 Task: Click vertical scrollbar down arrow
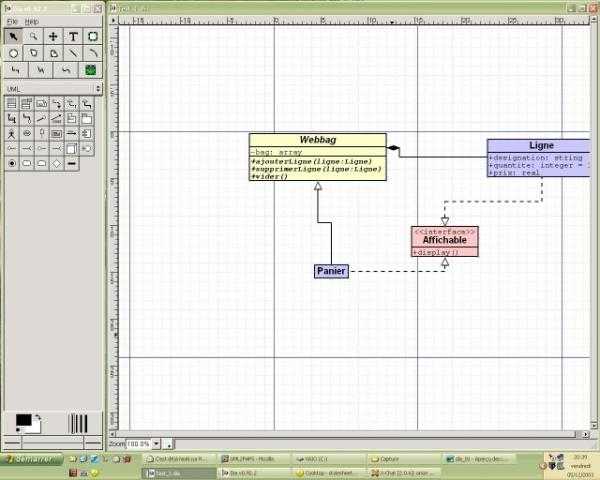pyautogui.click(x=594, y=424)
